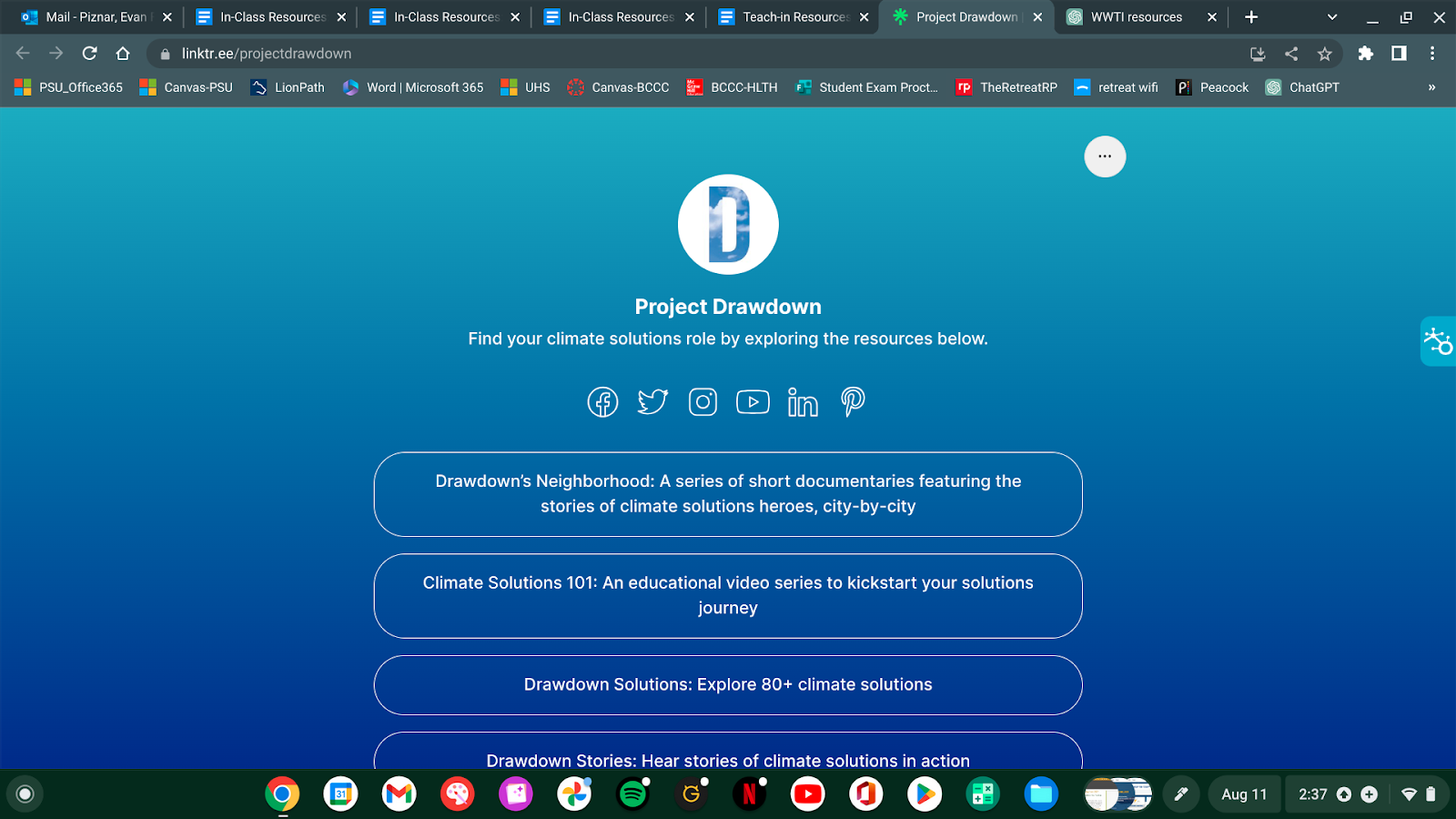Open Drawdown Solutions 80+ climate solutions link

[728, 685]
